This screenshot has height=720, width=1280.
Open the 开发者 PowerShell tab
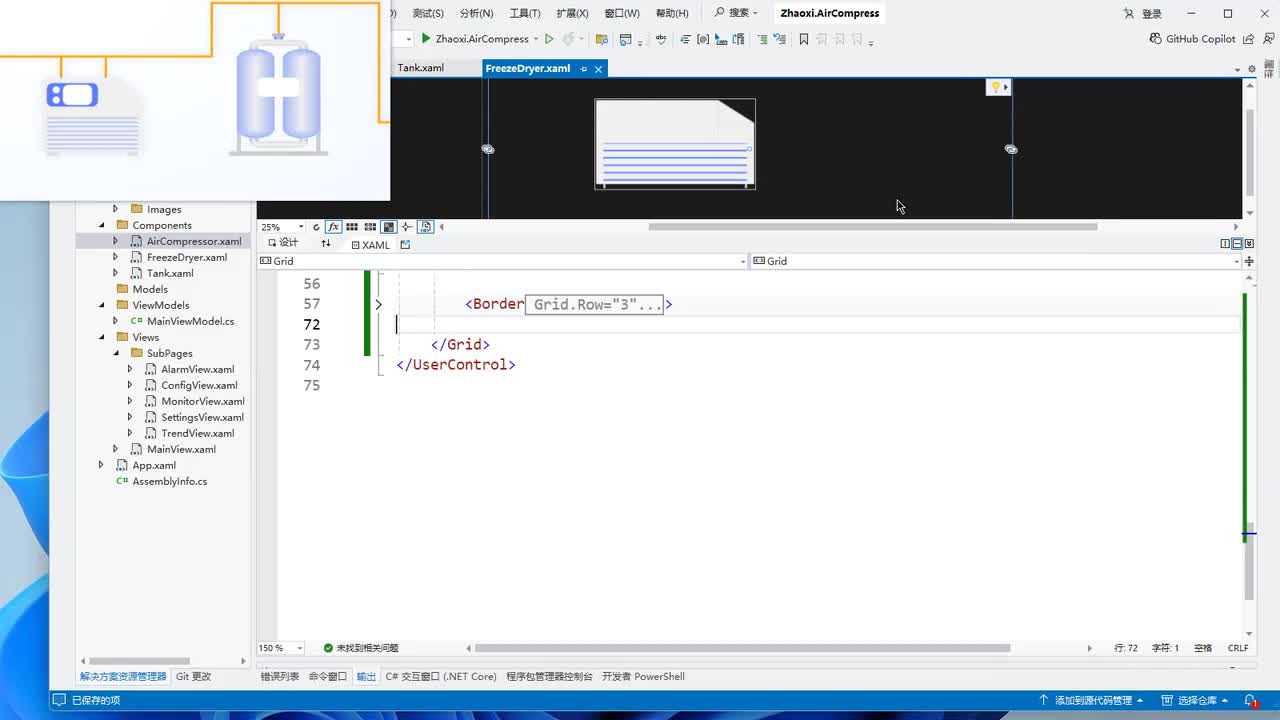point(643,677)
